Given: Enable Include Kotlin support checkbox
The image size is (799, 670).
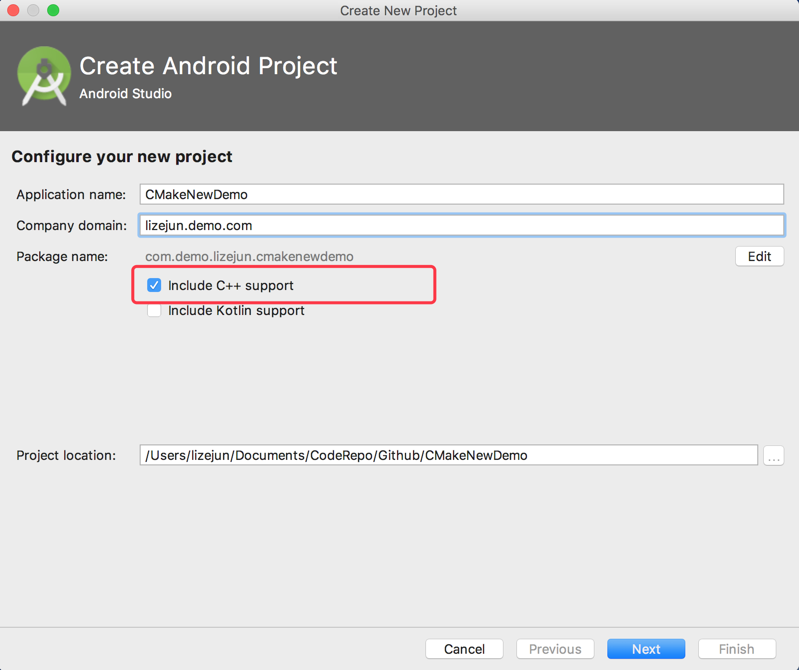Looking at the screenshot, I should 154,310.
